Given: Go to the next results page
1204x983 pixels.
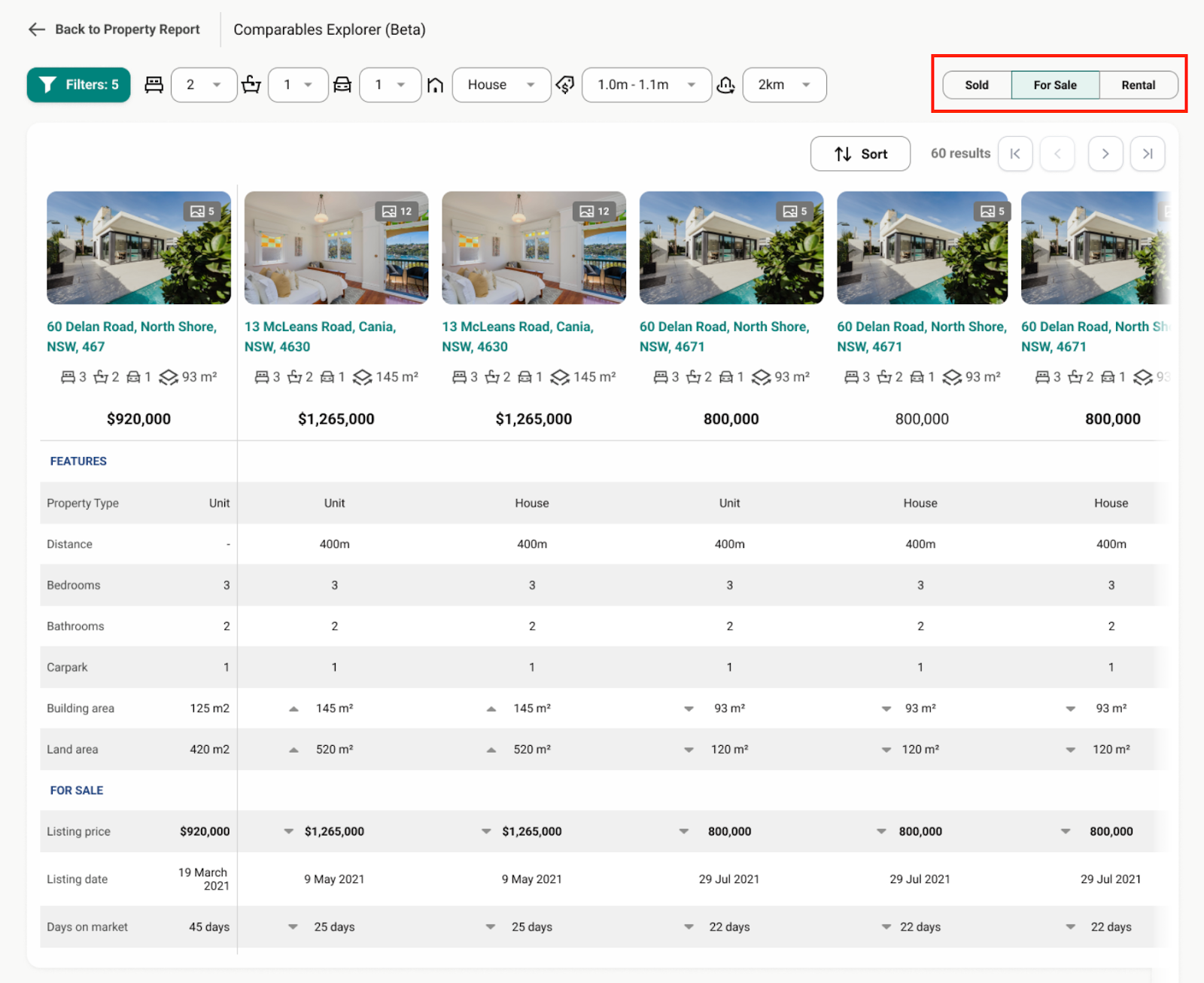Looking at the screenshot, I should click(x=1105, y=154).
